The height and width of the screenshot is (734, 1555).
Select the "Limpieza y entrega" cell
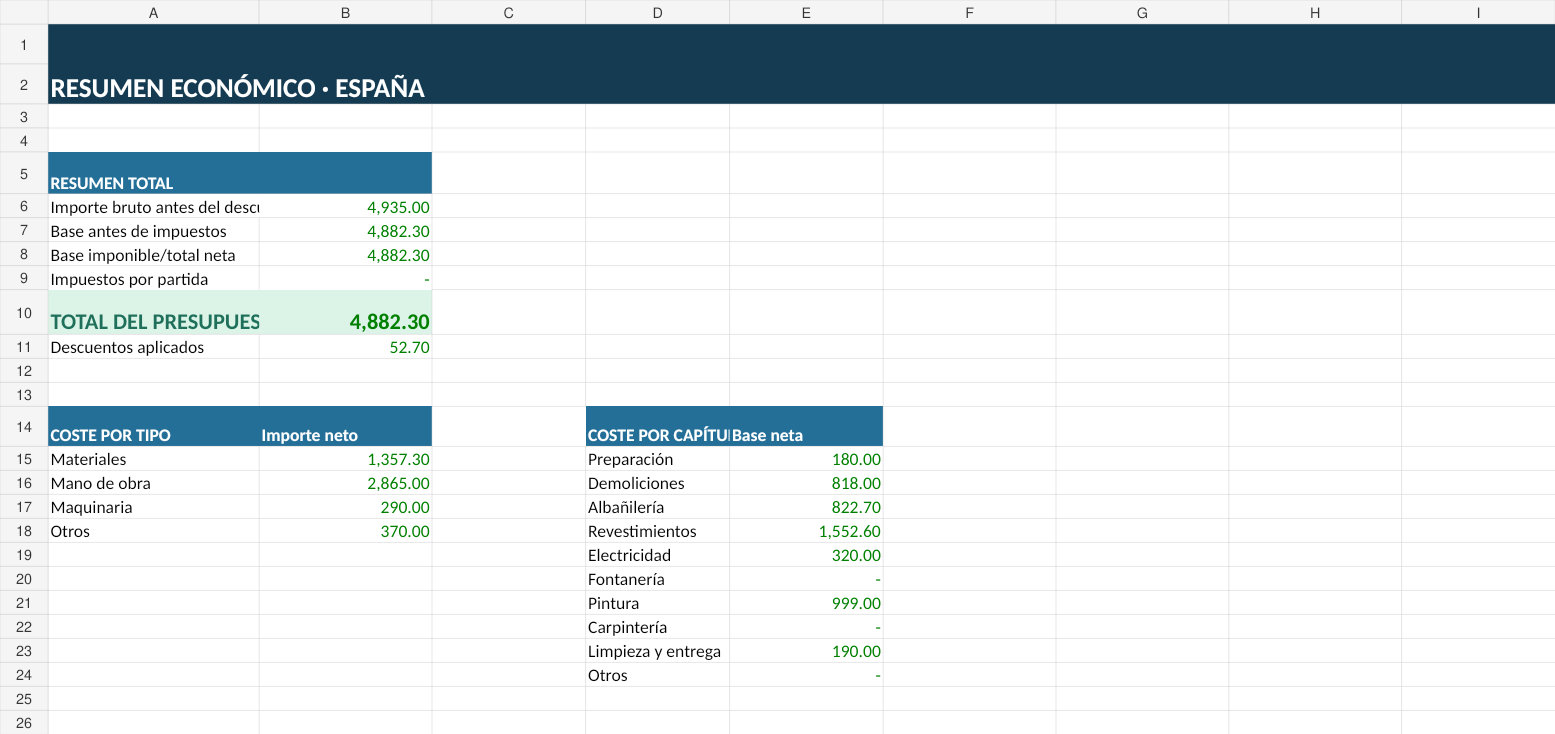tap(658, 651)
